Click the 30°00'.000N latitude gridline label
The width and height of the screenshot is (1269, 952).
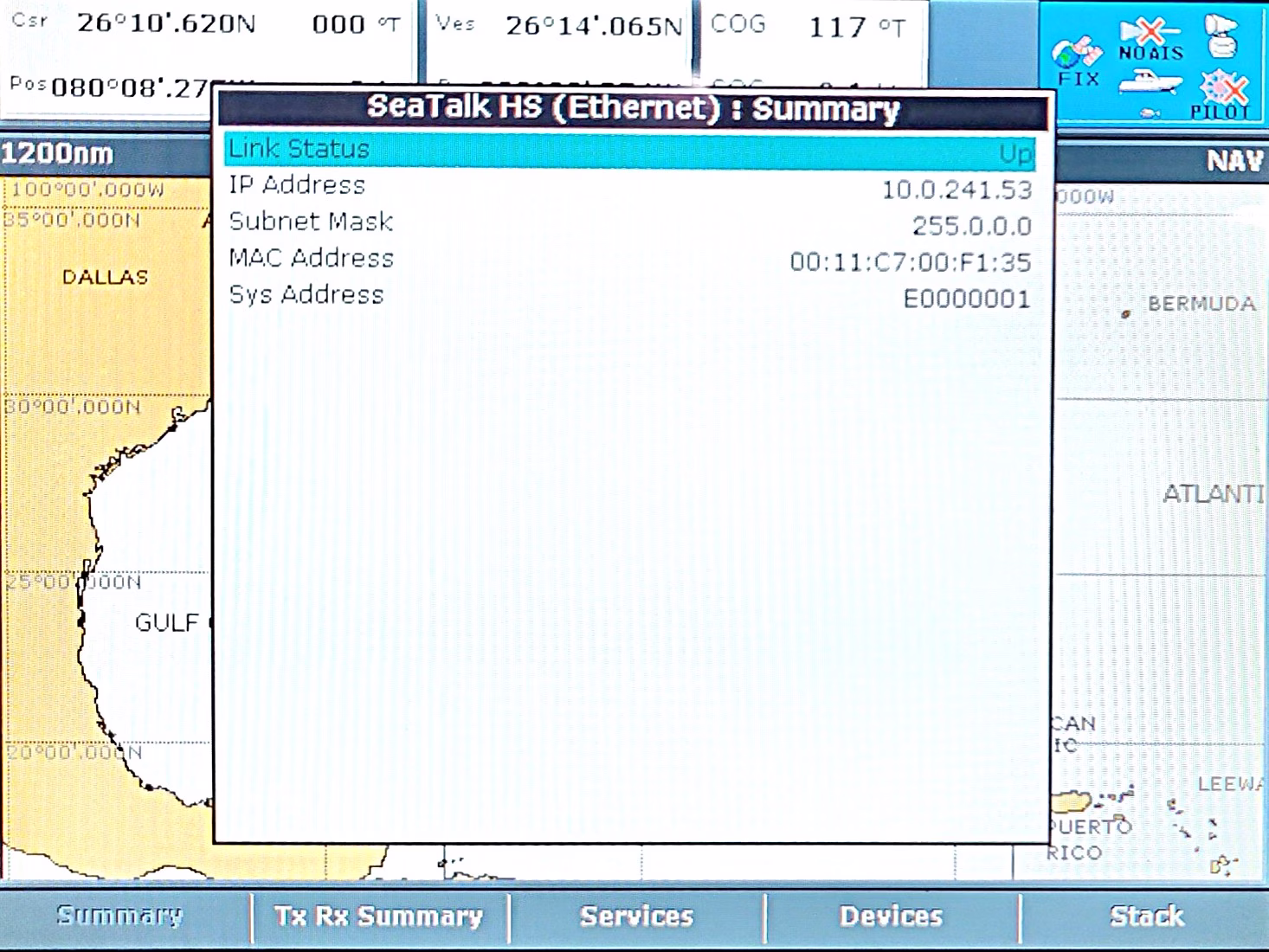pos(73,407)
